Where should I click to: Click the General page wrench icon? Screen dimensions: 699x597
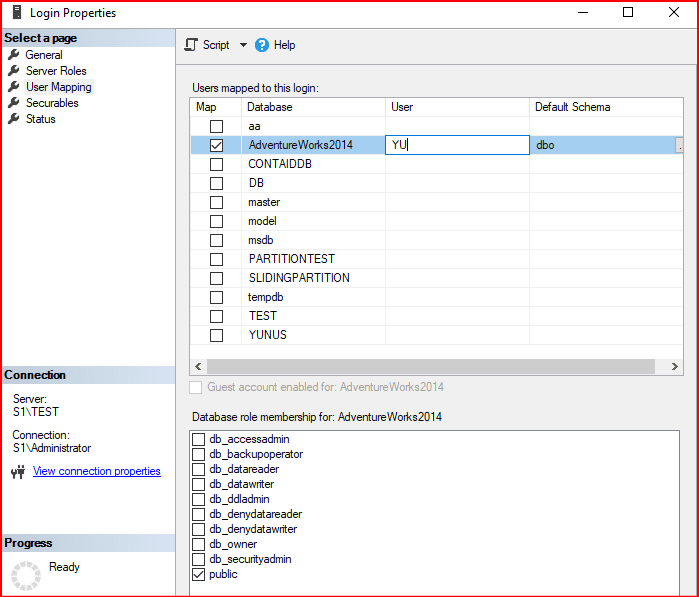pyautogui.click(x=14, y=55)
